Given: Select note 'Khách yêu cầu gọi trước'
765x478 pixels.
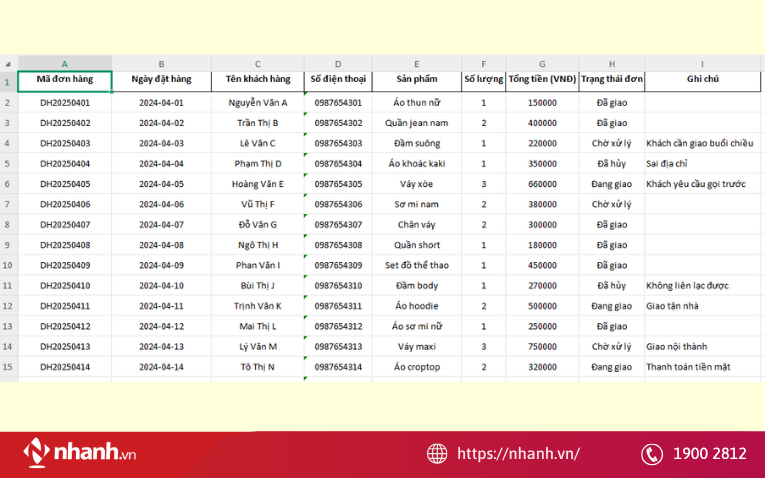Looking at the screenshot, I should [703, 184].
